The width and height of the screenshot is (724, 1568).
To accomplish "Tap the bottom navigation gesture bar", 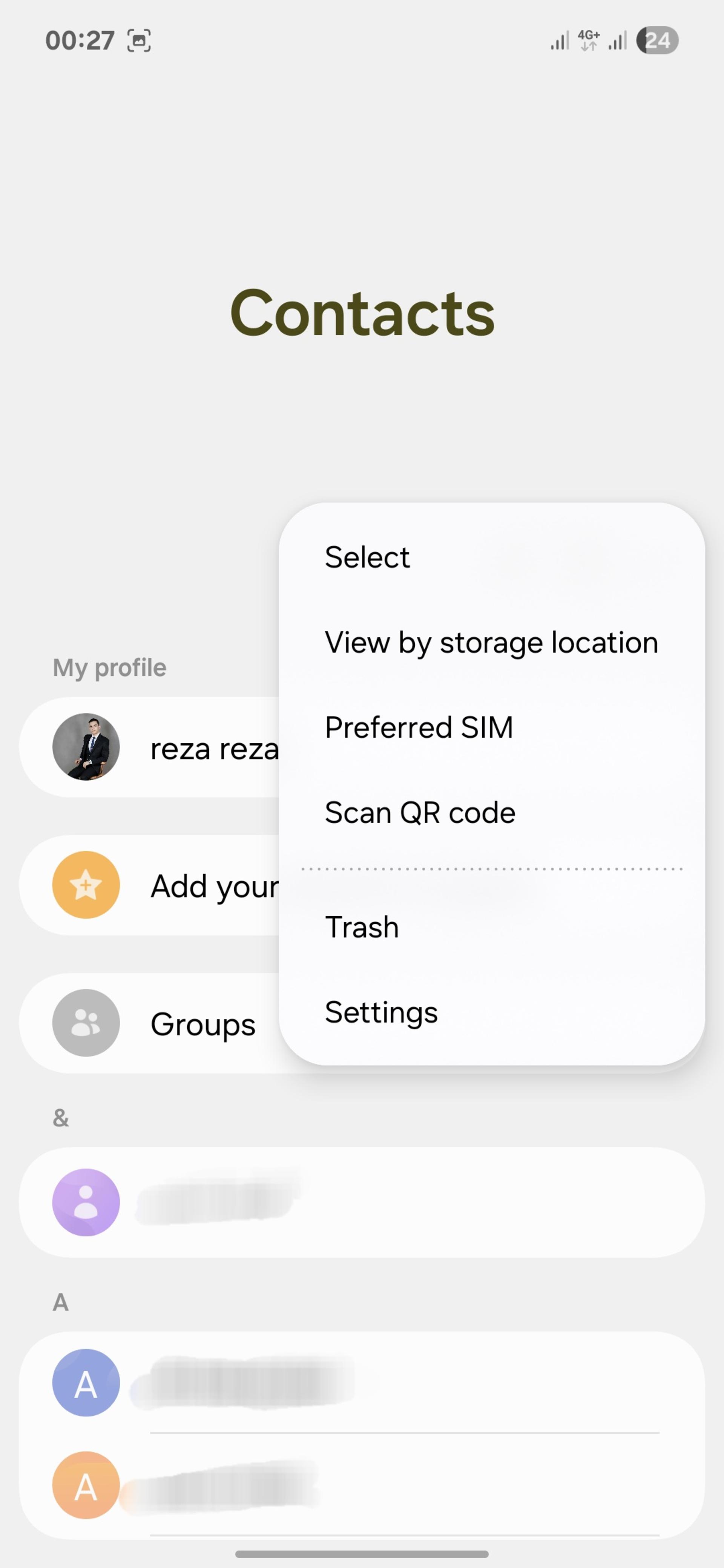I will (362, 1554).
